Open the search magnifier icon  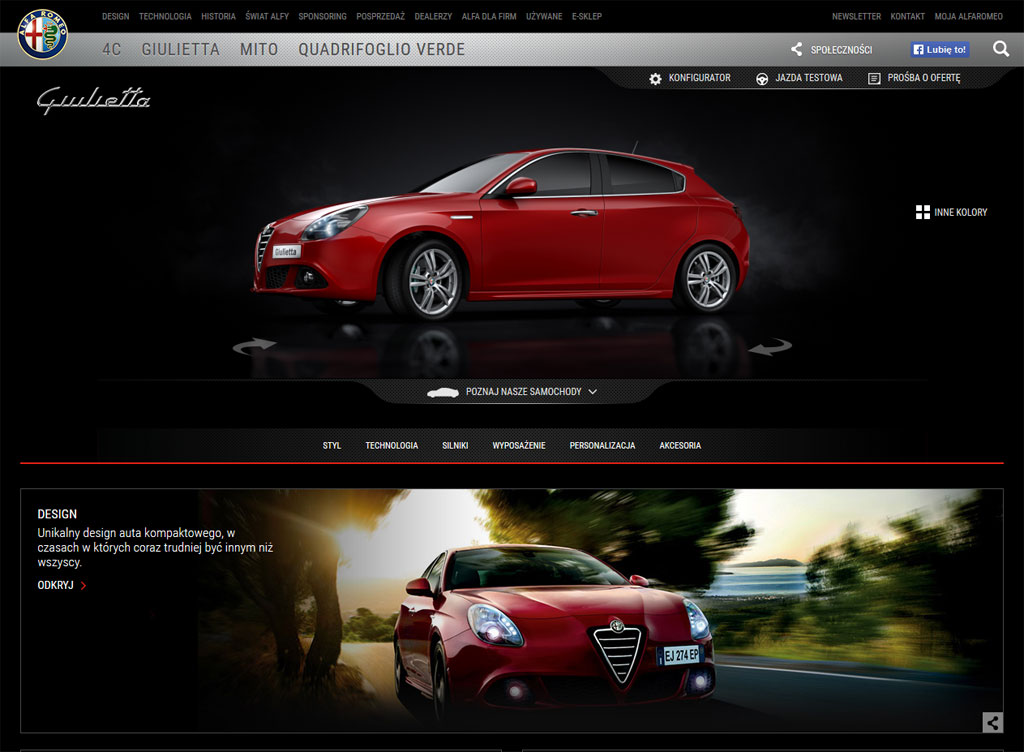[x=1000, y=49]
